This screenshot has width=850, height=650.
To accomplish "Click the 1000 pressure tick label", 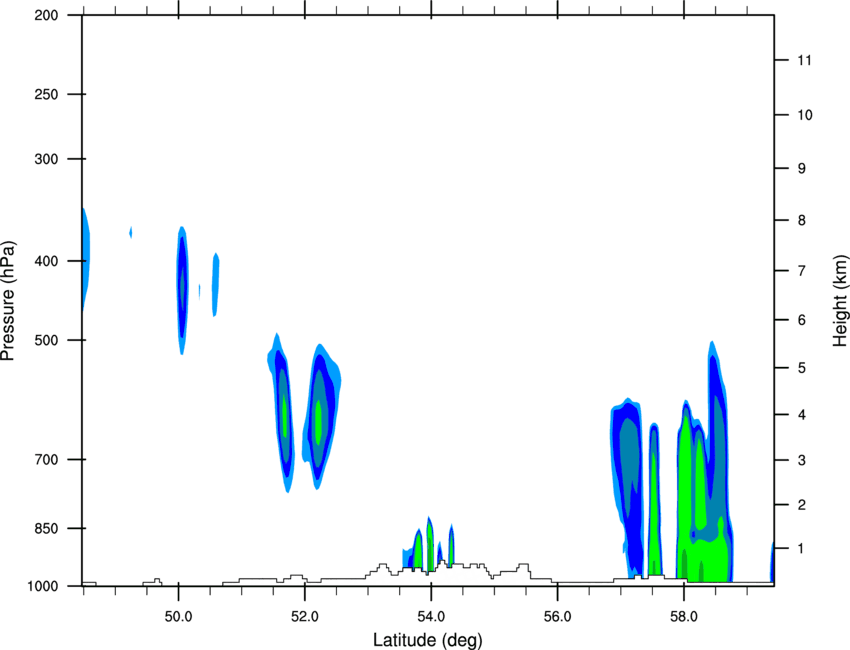I will click(x=43, y=586).
